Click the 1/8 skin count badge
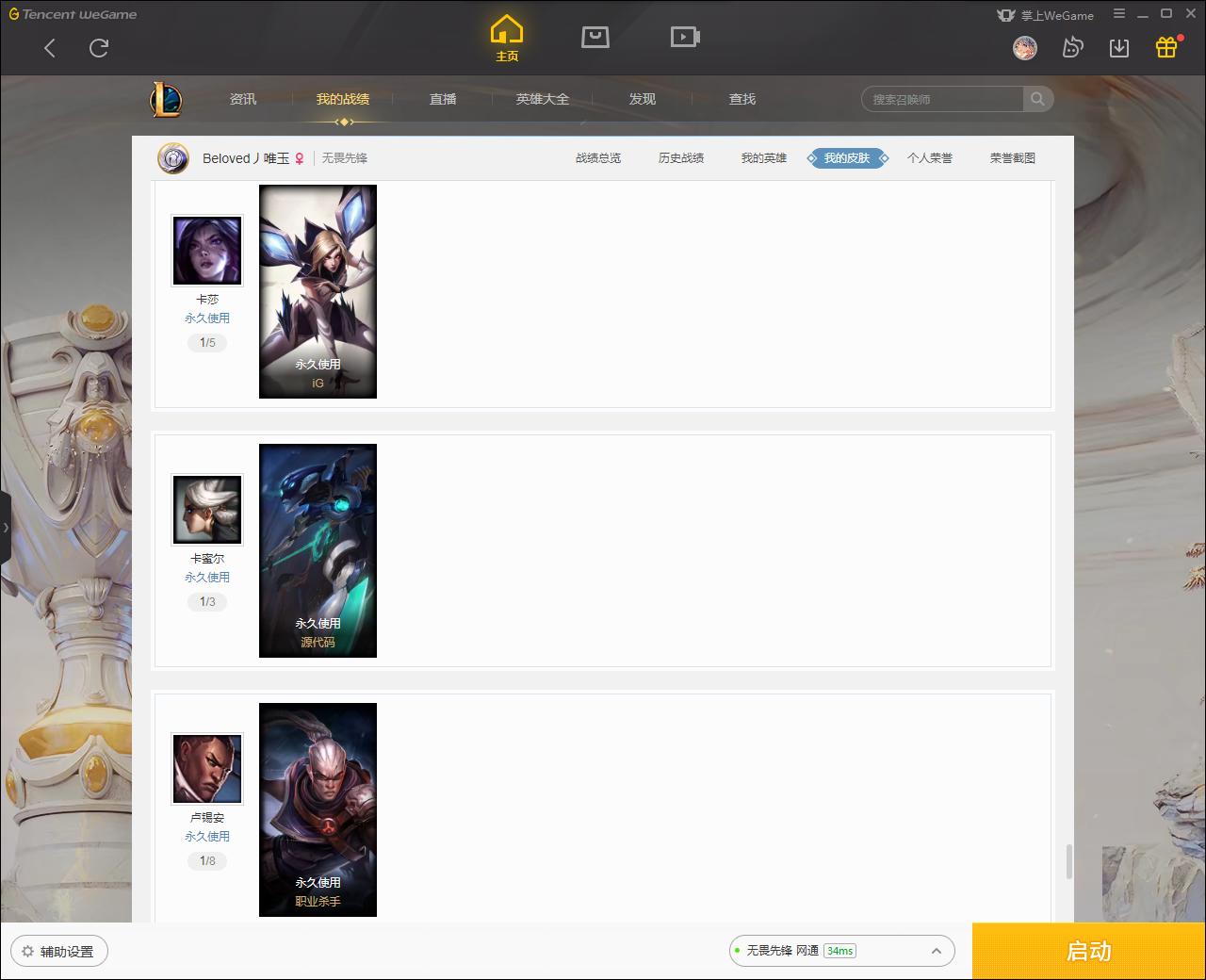 click(x=207, y=861)
